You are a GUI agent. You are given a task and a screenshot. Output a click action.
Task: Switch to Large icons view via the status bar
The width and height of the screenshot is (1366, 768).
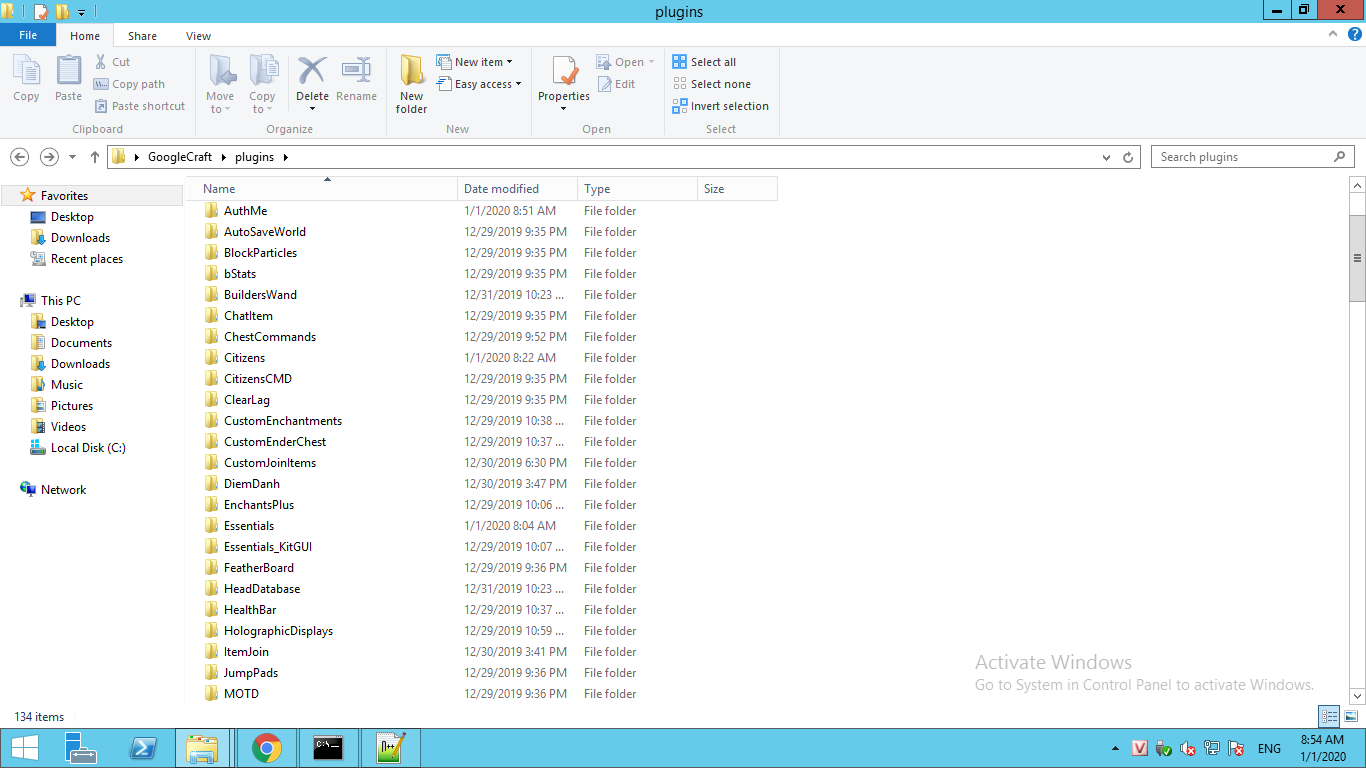[x=1351, y=716]
